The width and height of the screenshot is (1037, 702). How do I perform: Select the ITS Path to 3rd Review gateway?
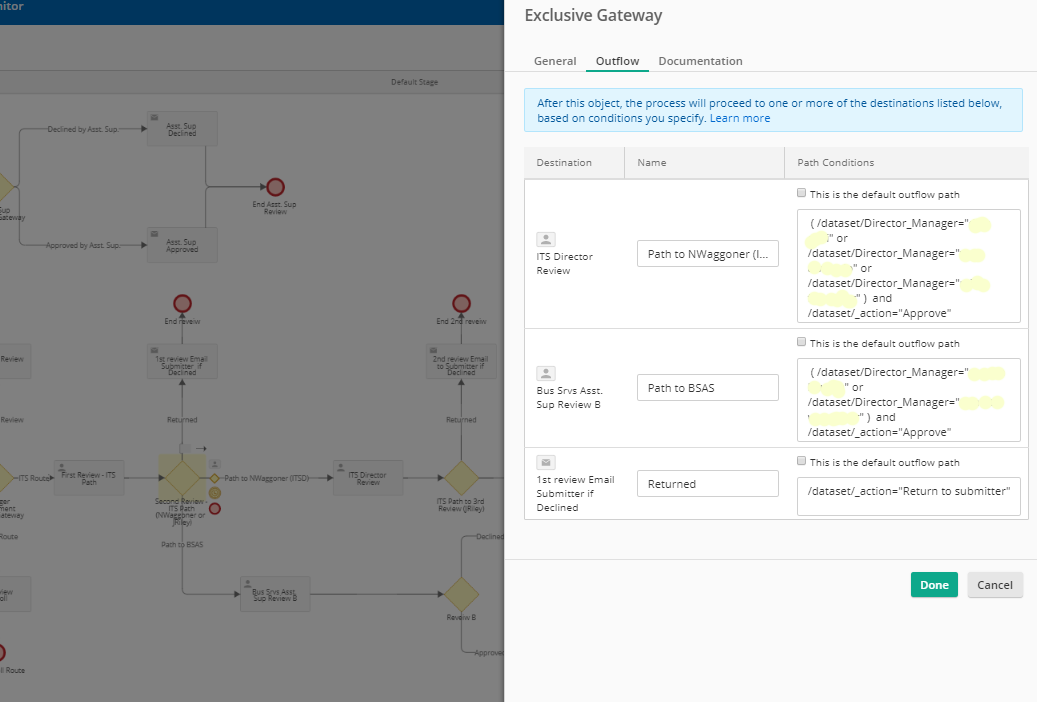[461, 478]
